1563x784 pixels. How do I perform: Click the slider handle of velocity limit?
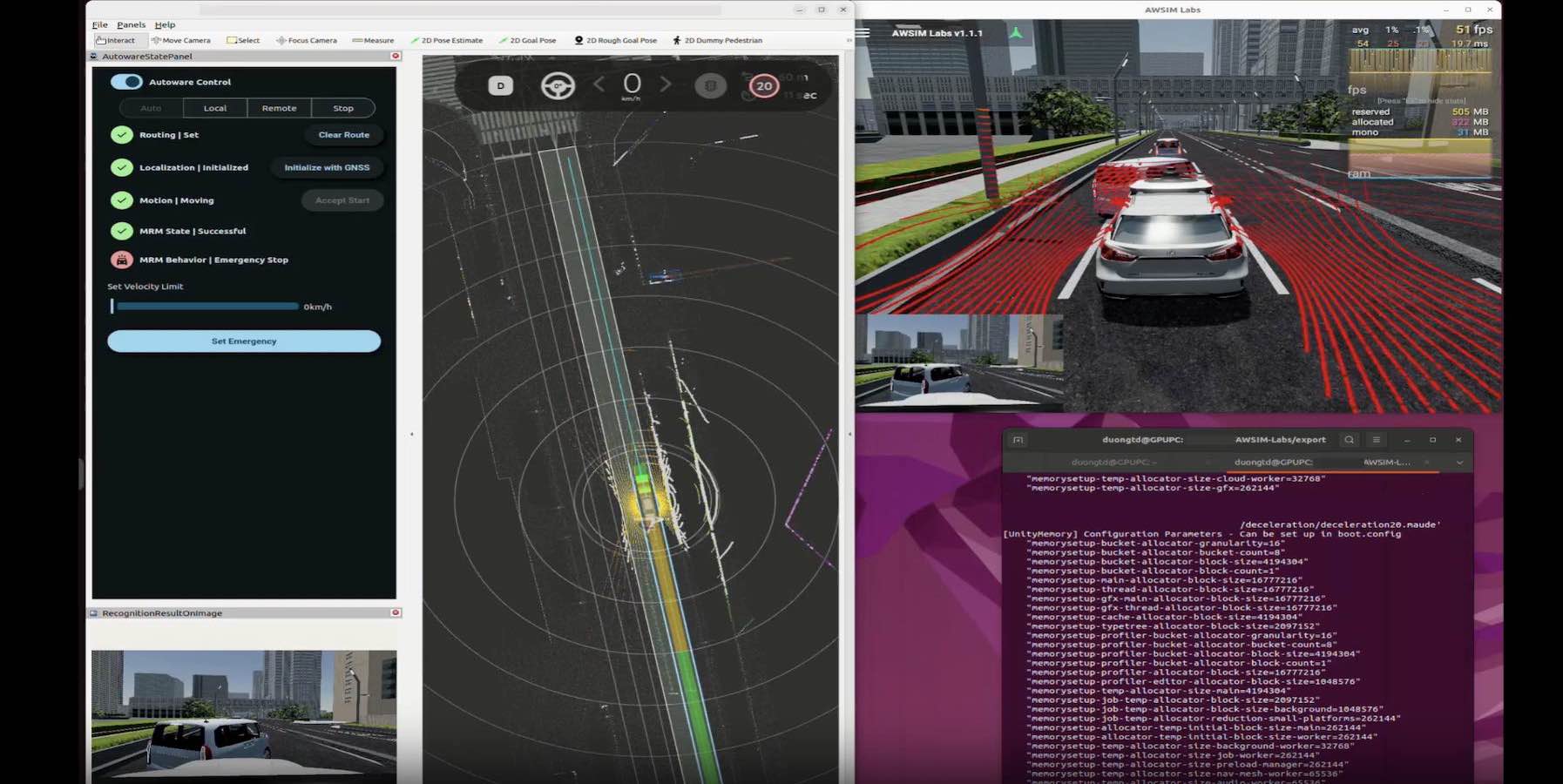(x=112, y=307)
